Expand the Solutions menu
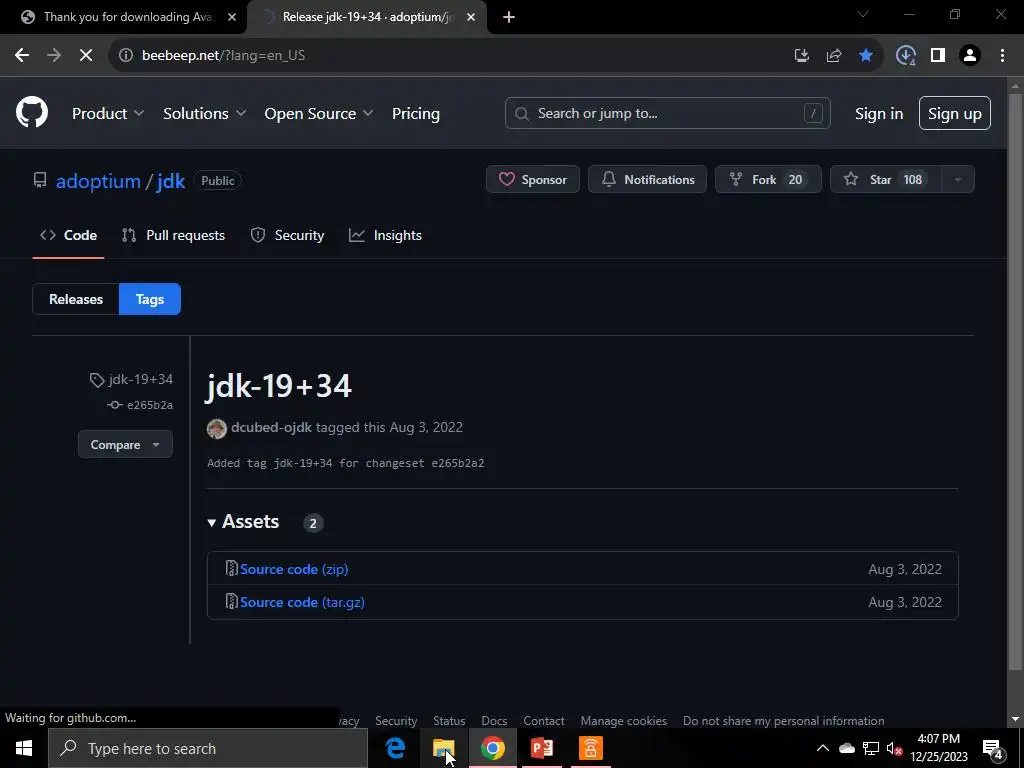Image resolution: width=1024 pixels, height=768 pixels. pos(204,114)
